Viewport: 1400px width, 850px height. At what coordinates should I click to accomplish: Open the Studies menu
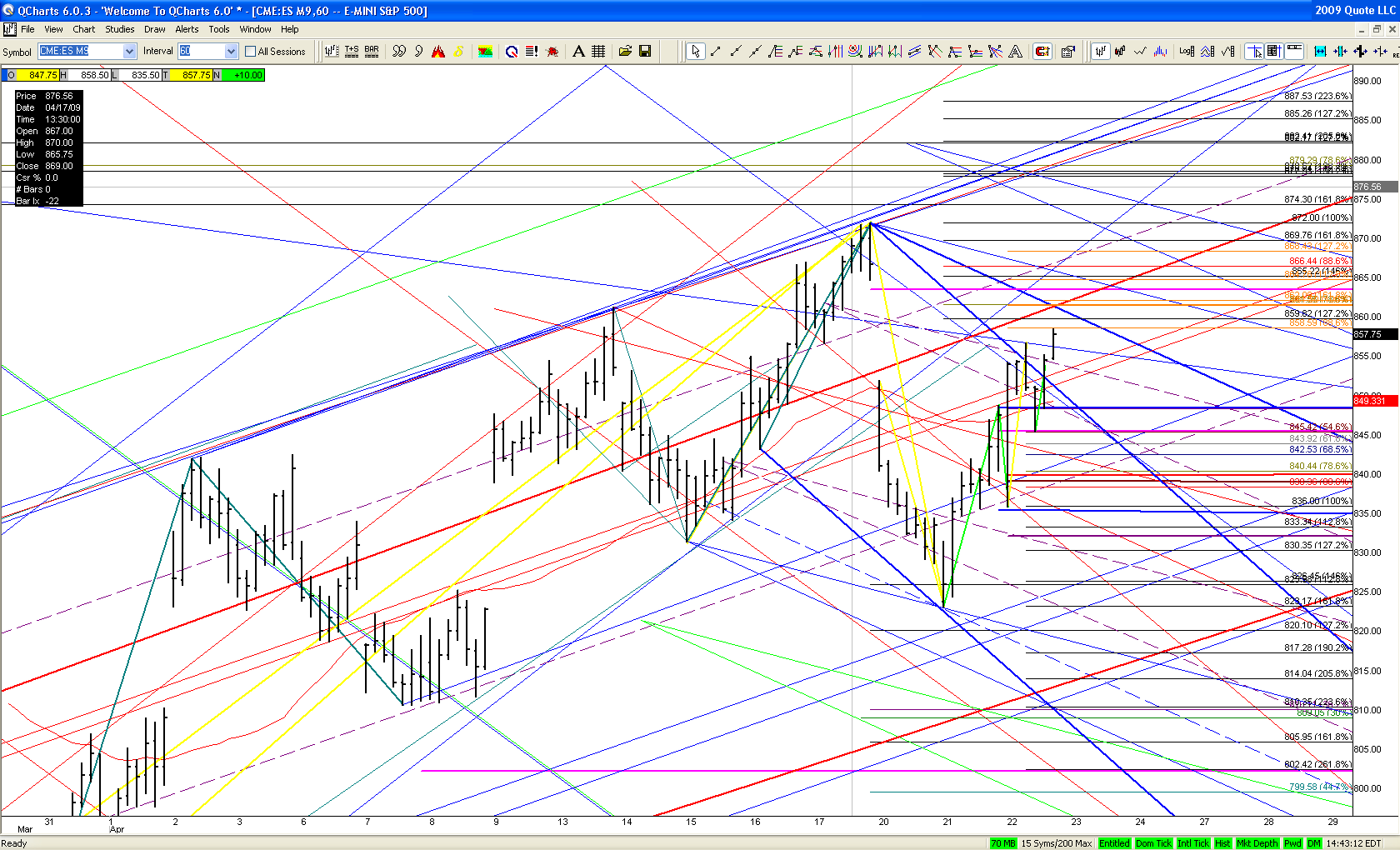click(x=119, y=29)
